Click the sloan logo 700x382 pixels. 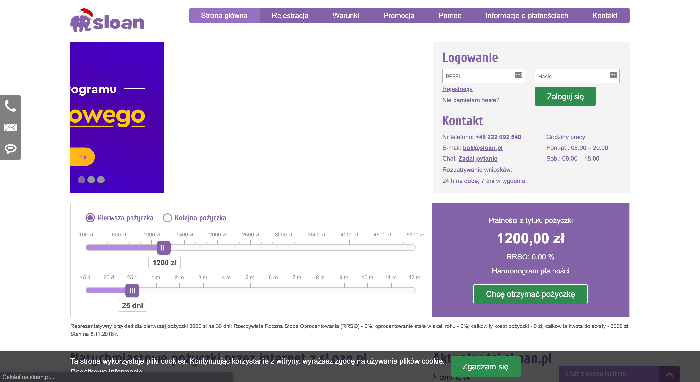[107, 21]
